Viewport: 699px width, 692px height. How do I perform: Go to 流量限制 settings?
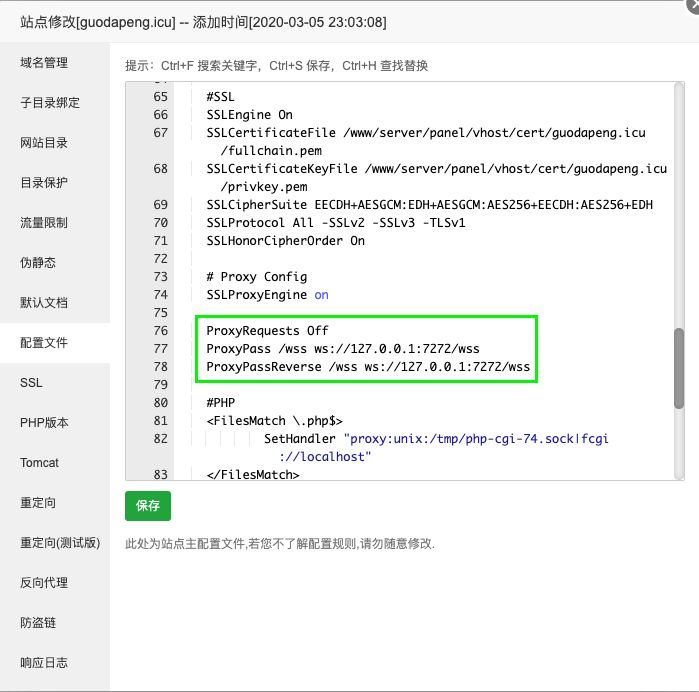pyautogui.click(x=45, y=223)
